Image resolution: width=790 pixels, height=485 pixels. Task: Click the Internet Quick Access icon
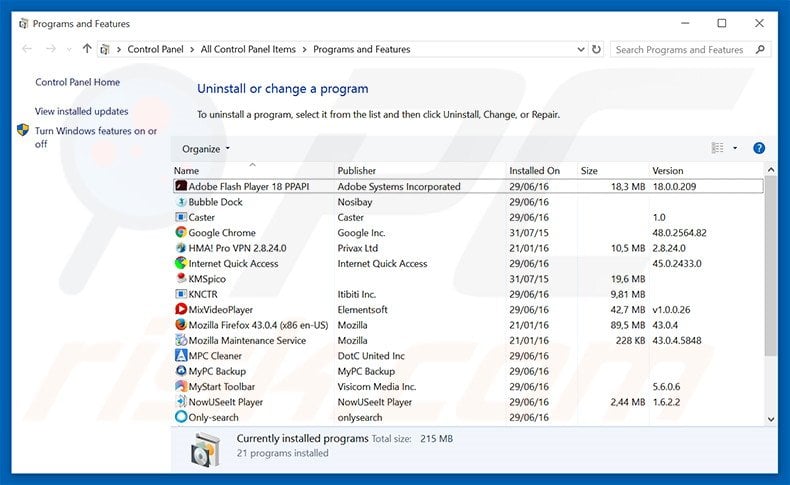pos(181,264)
